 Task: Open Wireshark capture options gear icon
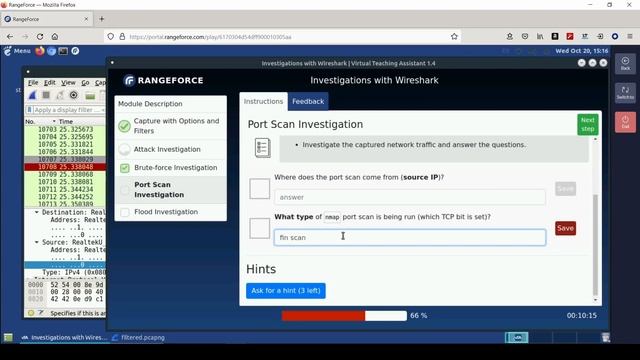point(73,95)
